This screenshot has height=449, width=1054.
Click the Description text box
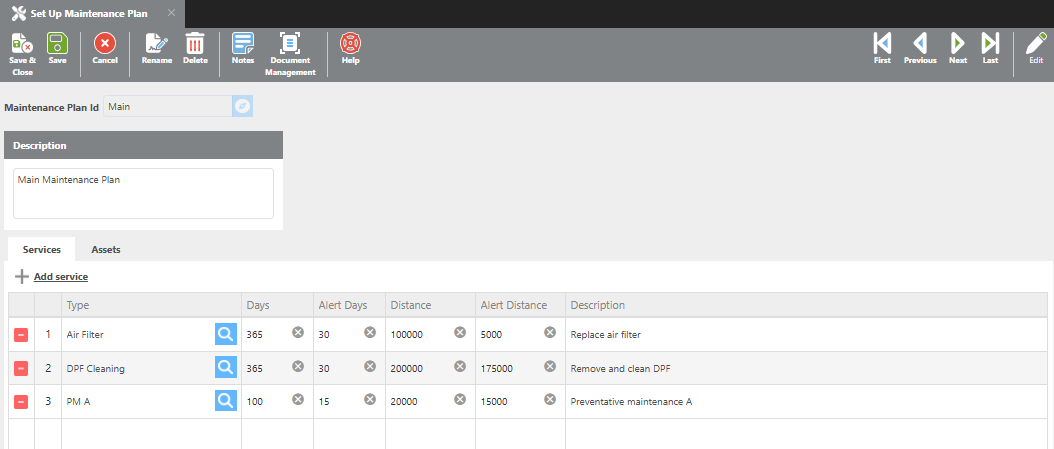click(x=143, y=192)
